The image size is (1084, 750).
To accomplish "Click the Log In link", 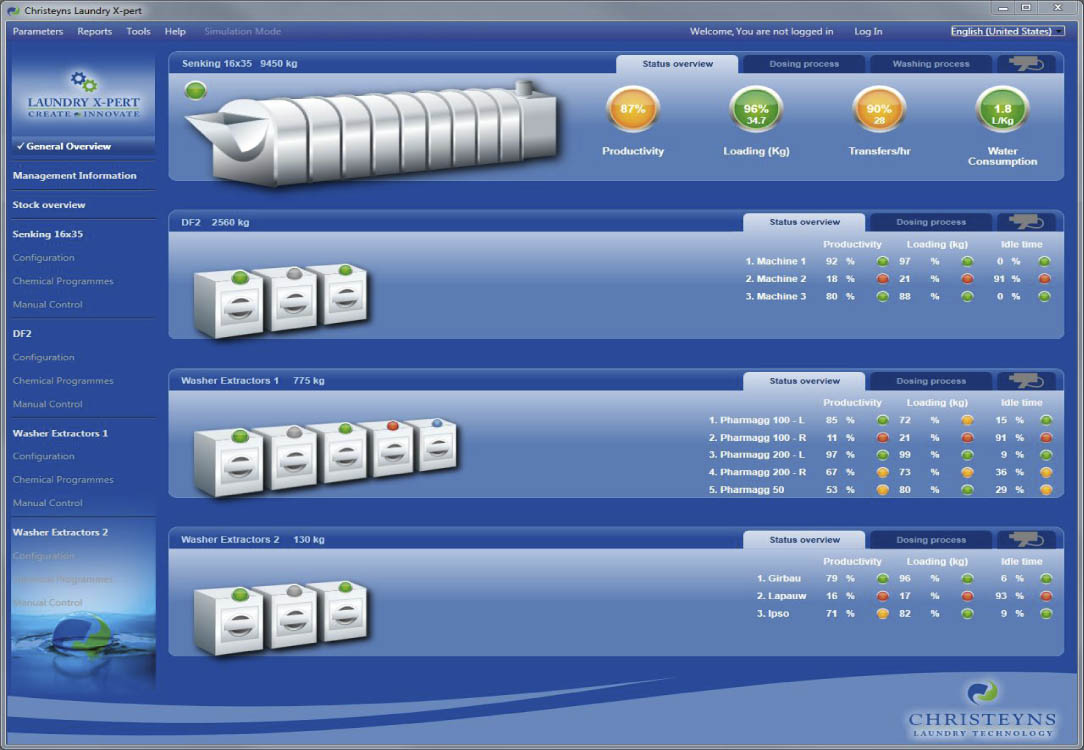I will tap(868, 31).
